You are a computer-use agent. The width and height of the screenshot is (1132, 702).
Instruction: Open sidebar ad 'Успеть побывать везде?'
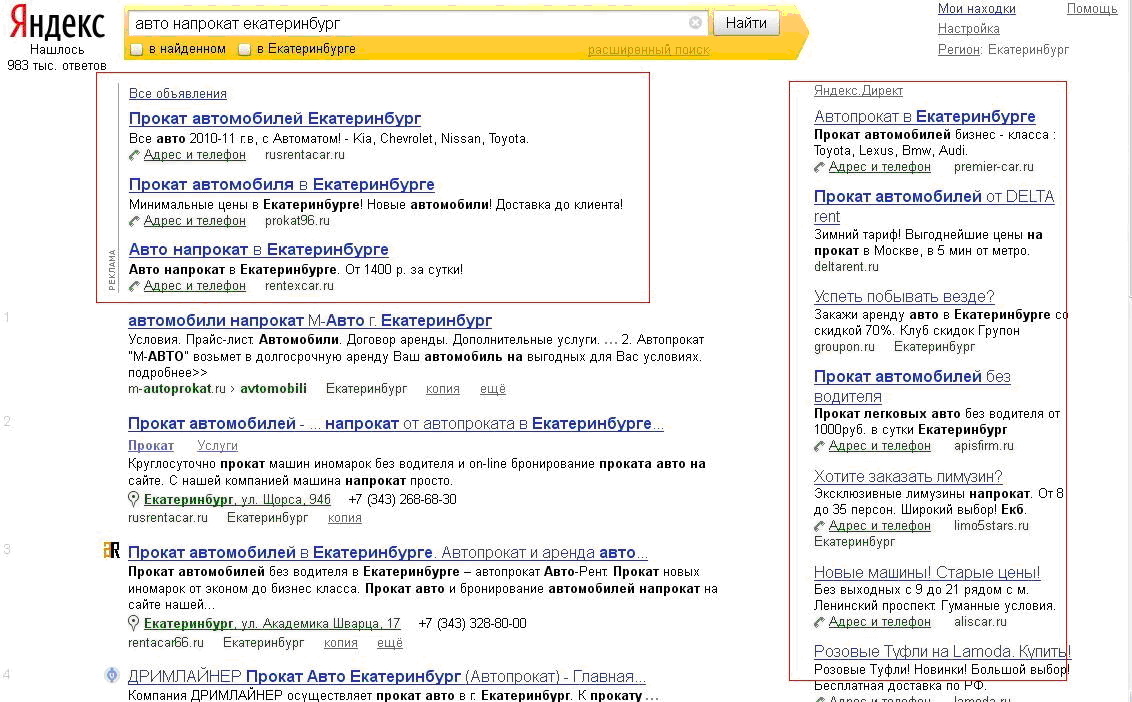[904, 296]
